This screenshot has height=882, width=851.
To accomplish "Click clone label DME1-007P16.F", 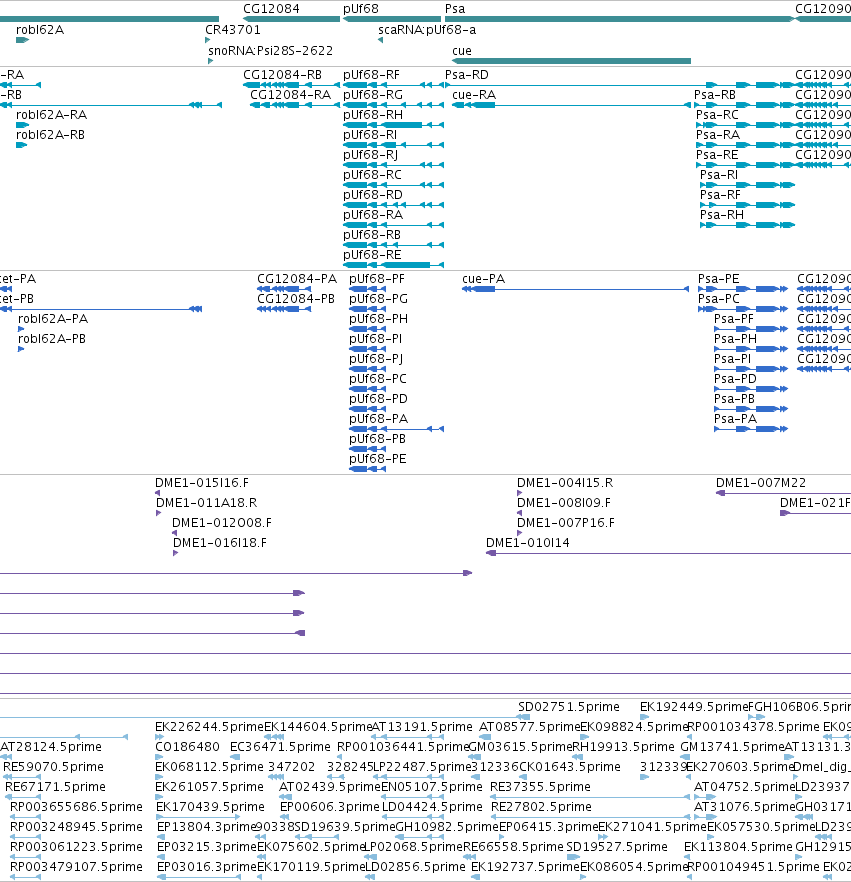I will [x=566, y=523].
